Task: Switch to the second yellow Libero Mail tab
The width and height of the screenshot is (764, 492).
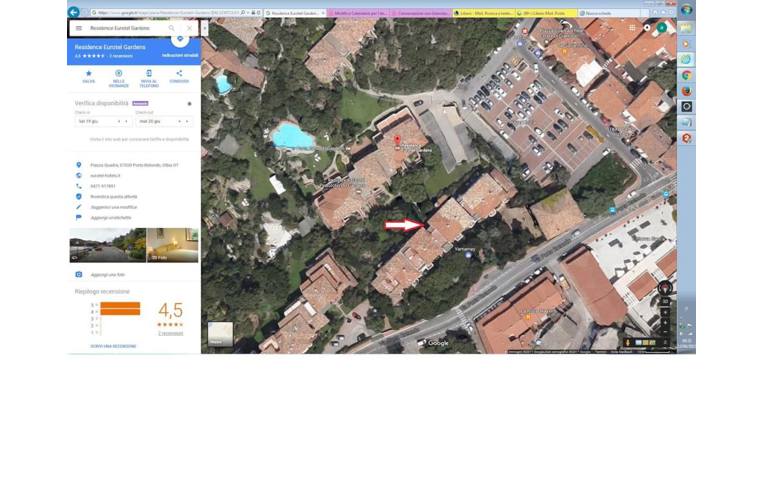Action: click(546, 13)
